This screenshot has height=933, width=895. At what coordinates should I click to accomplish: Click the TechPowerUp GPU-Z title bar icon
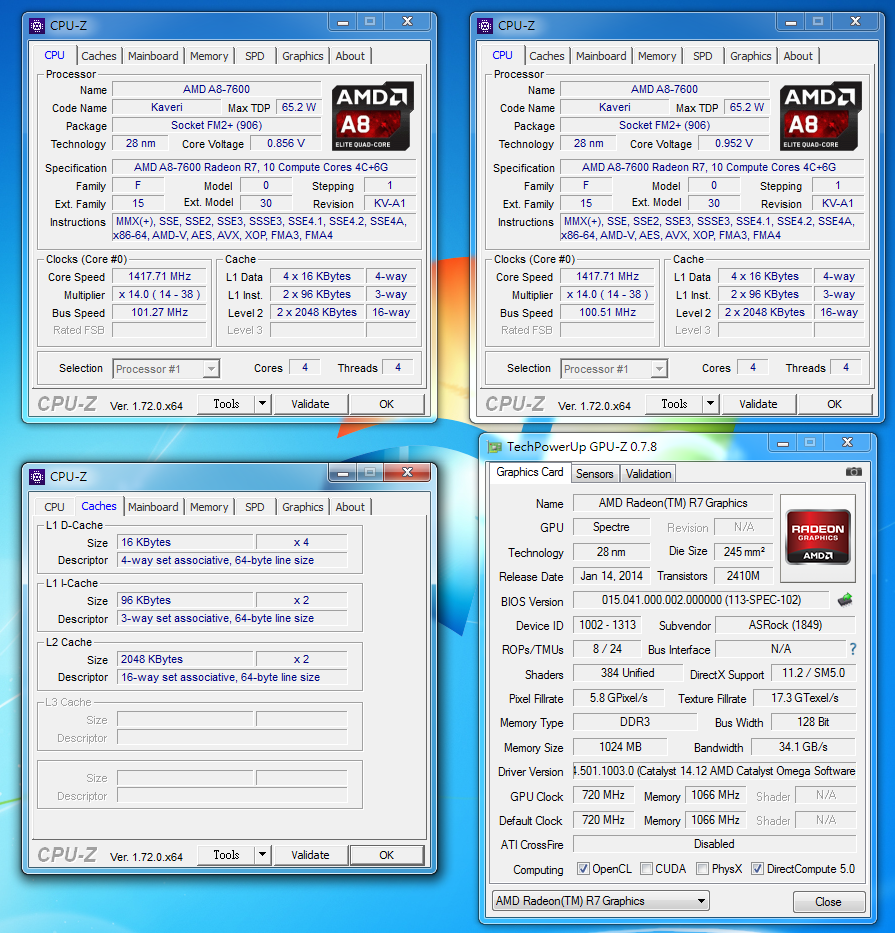coord(495,447)
